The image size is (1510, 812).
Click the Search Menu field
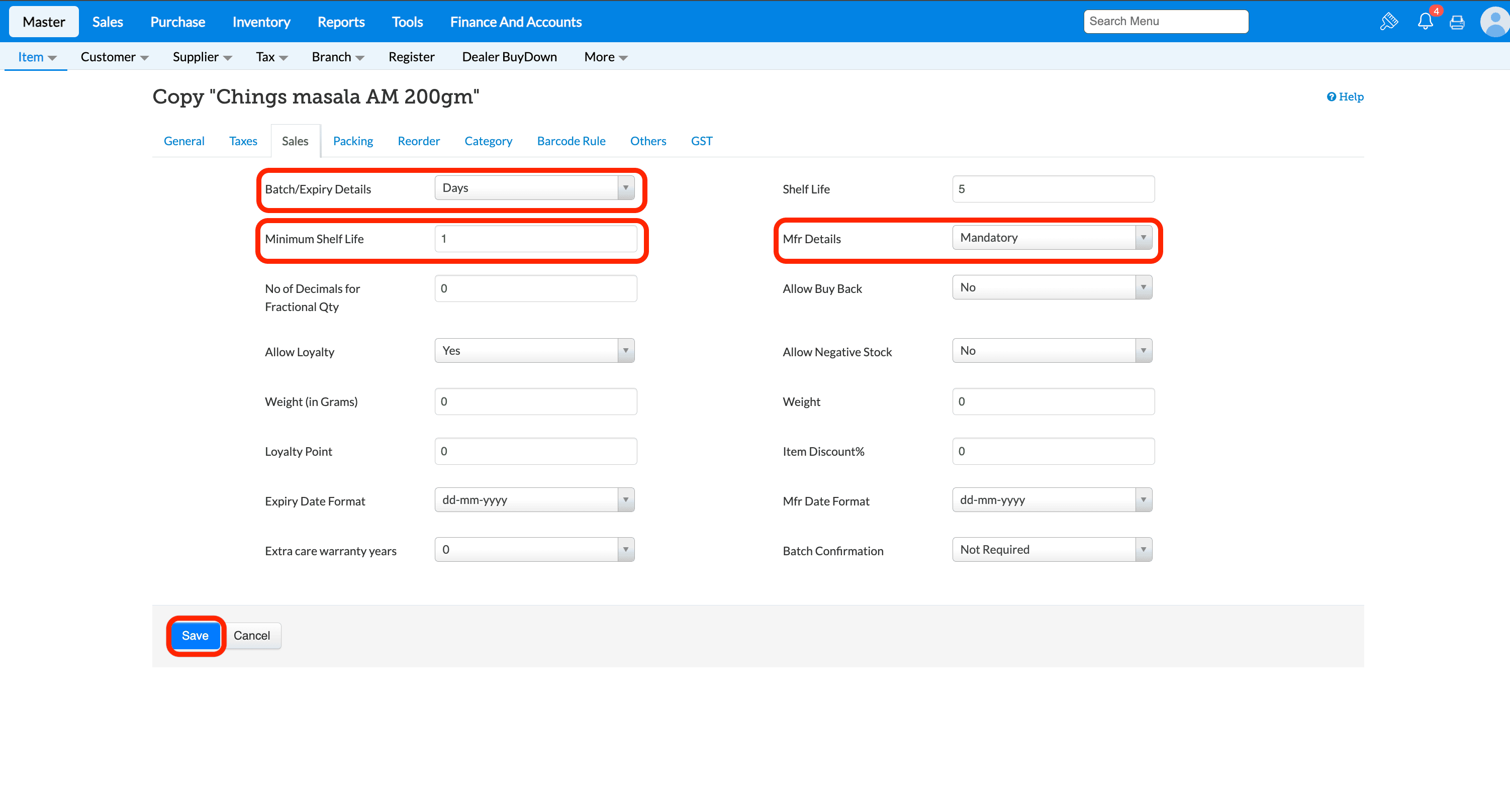pyautogui.click(x=1165, y=22)
